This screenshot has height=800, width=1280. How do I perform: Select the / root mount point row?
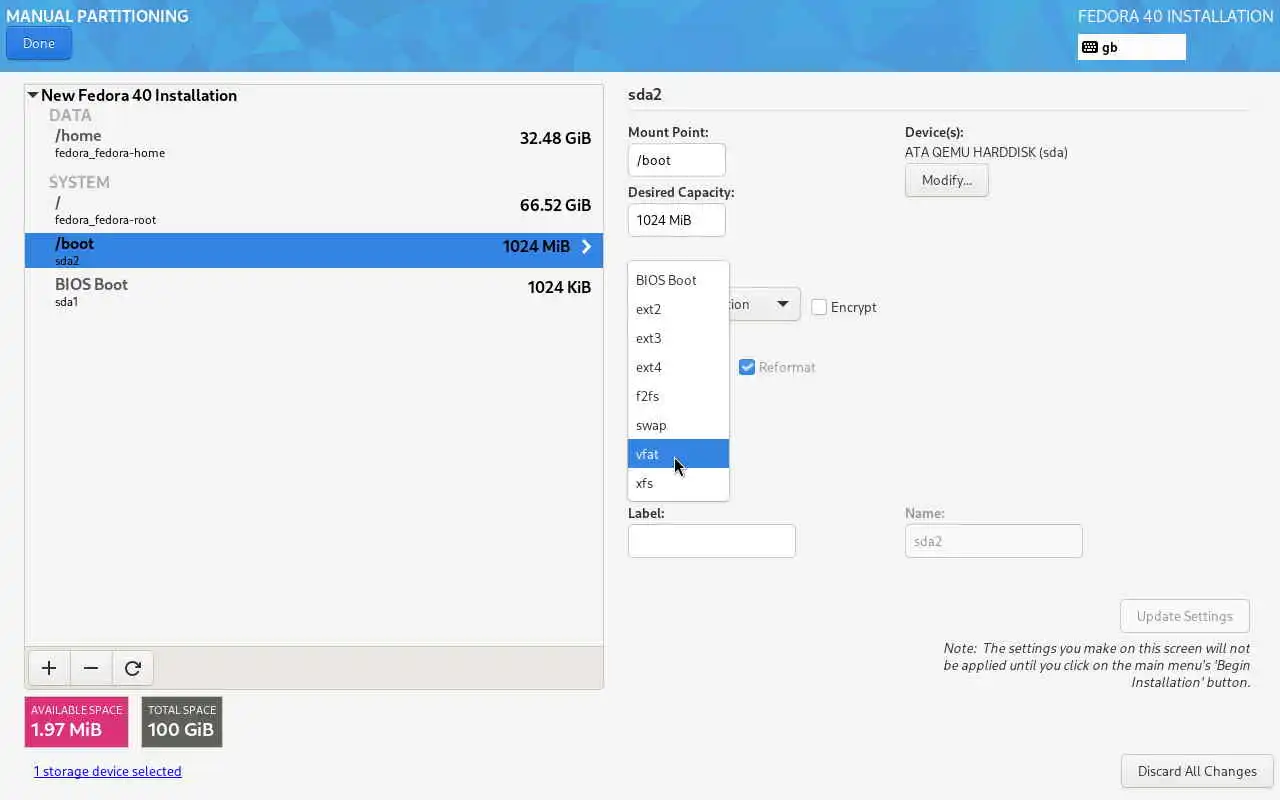pos(314,210)
